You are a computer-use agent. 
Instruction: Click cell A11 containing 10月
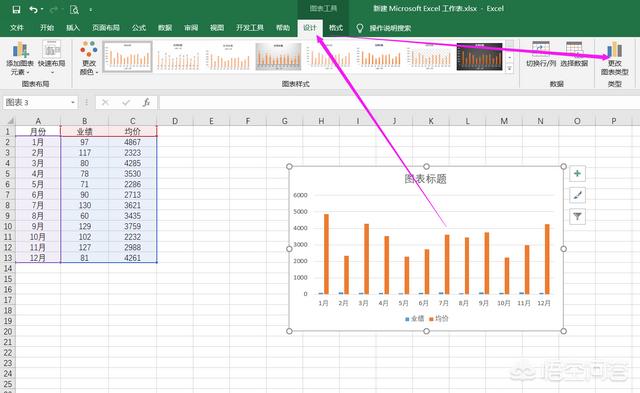tap(38, 237)
